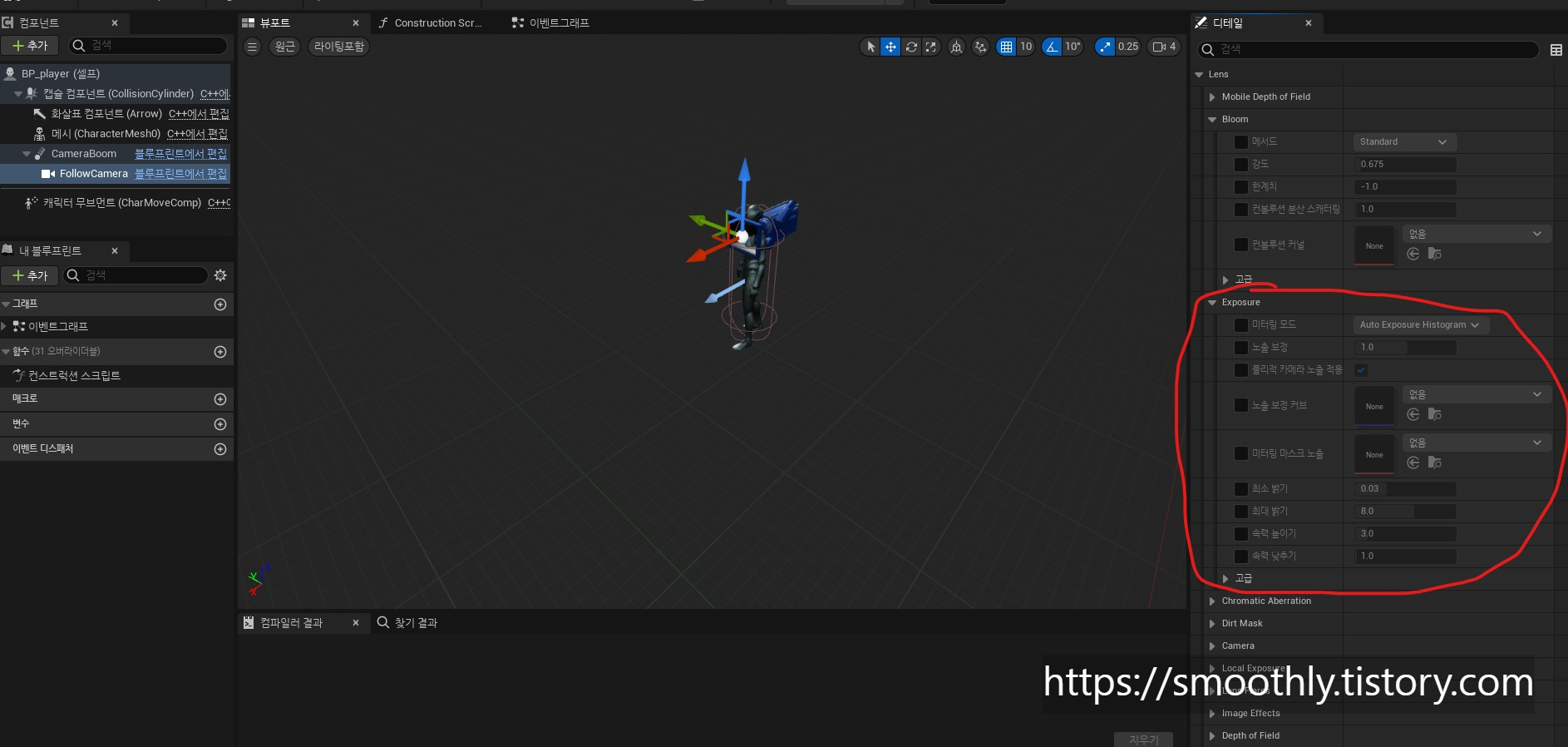Toggle grid snapping icon in viewport

[x=1006, y=47]
